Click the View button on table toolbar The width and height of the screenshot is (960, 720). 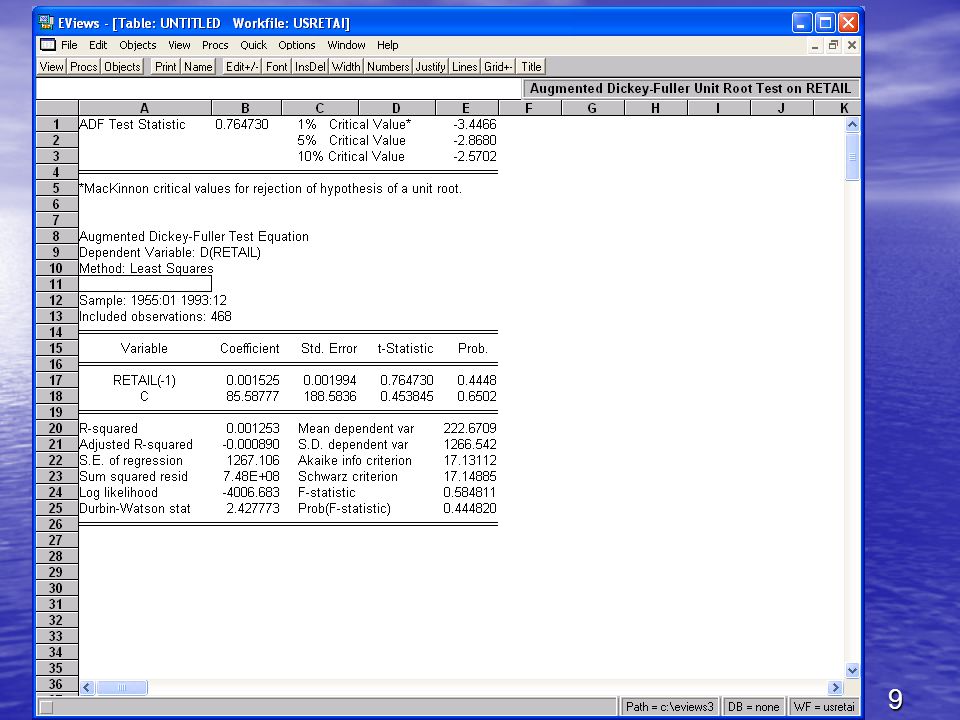pos(52,67)
